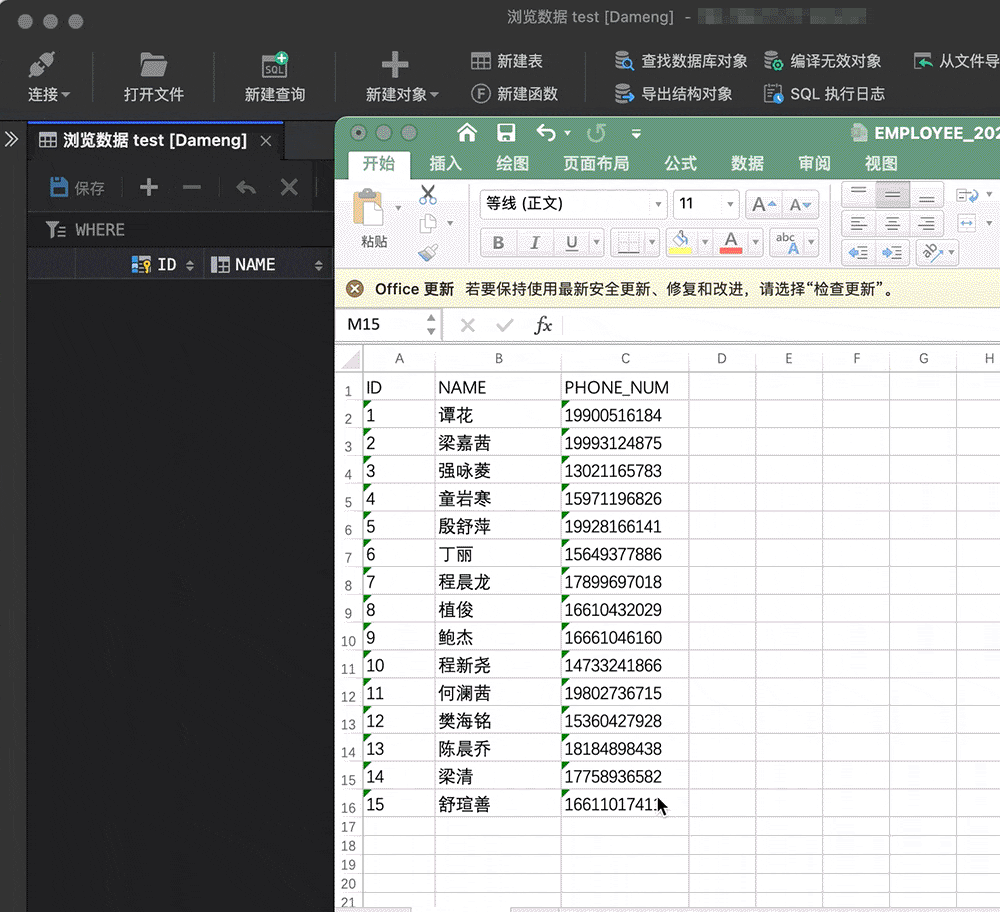
Task: Sort by the ID column arrows
Action: pos(189,265)
